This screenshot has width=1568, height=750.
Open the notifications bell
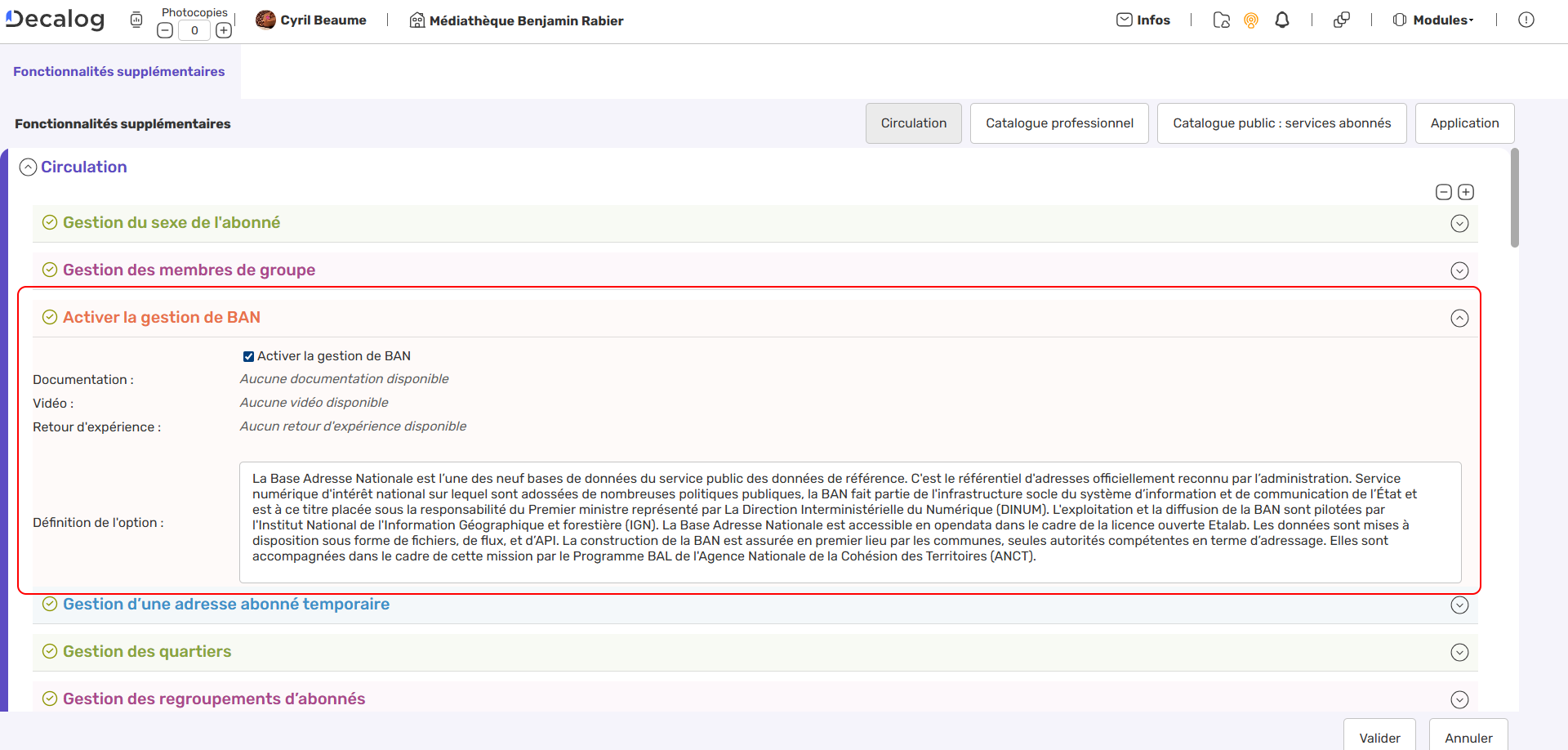point(1282,20)
